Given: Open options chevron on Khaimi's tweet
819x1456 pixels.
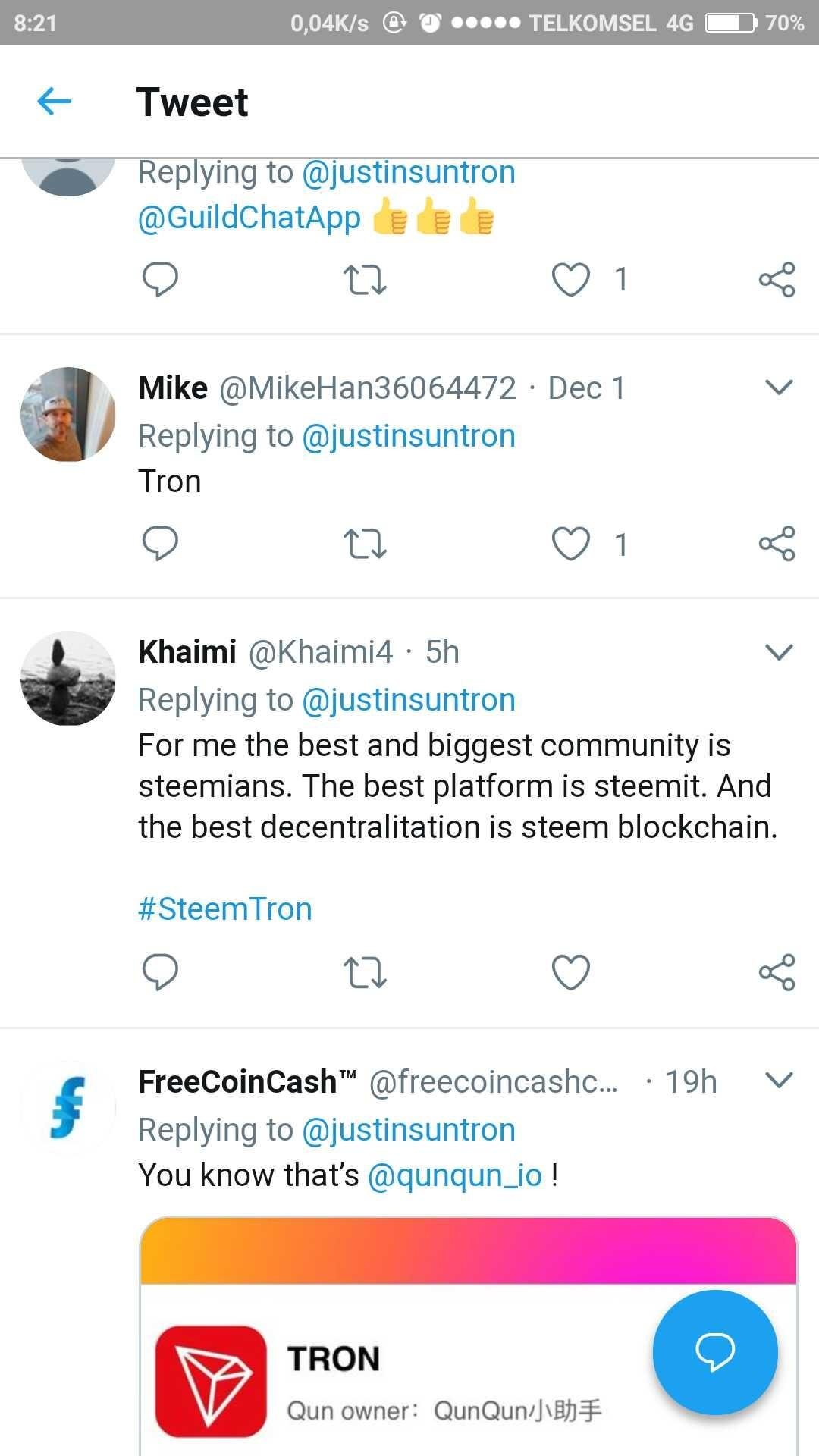Looking at the screenshot, I should (779, 651).
